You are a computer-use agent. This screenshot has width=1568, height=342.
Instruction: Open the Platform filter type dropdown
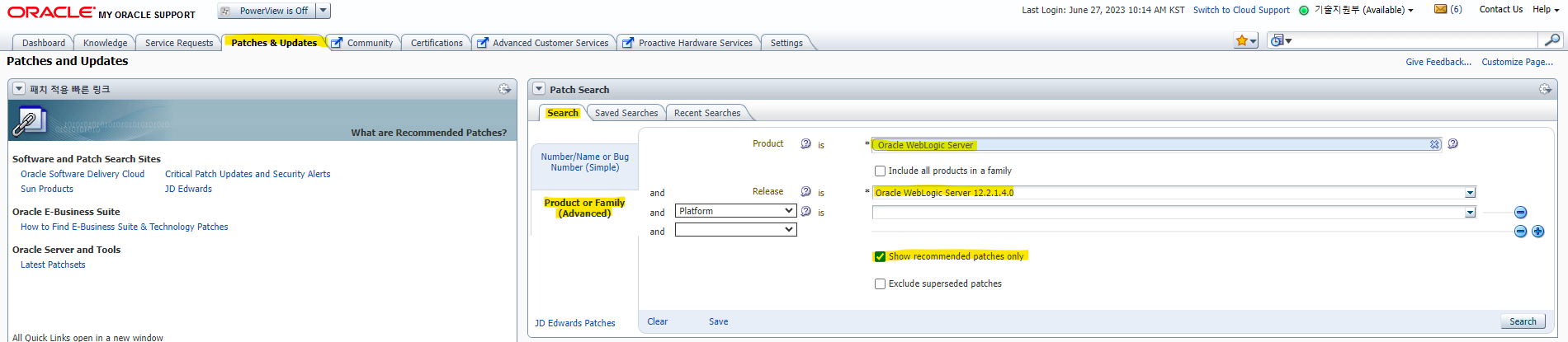pos(735,211)
